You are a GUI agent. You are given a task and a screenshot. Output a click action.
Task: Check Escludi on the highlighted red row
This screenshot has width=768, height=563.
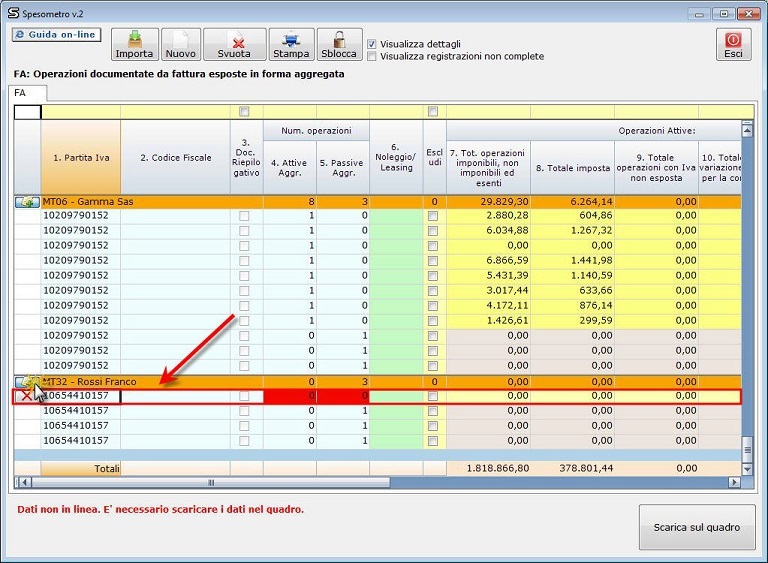433,396
